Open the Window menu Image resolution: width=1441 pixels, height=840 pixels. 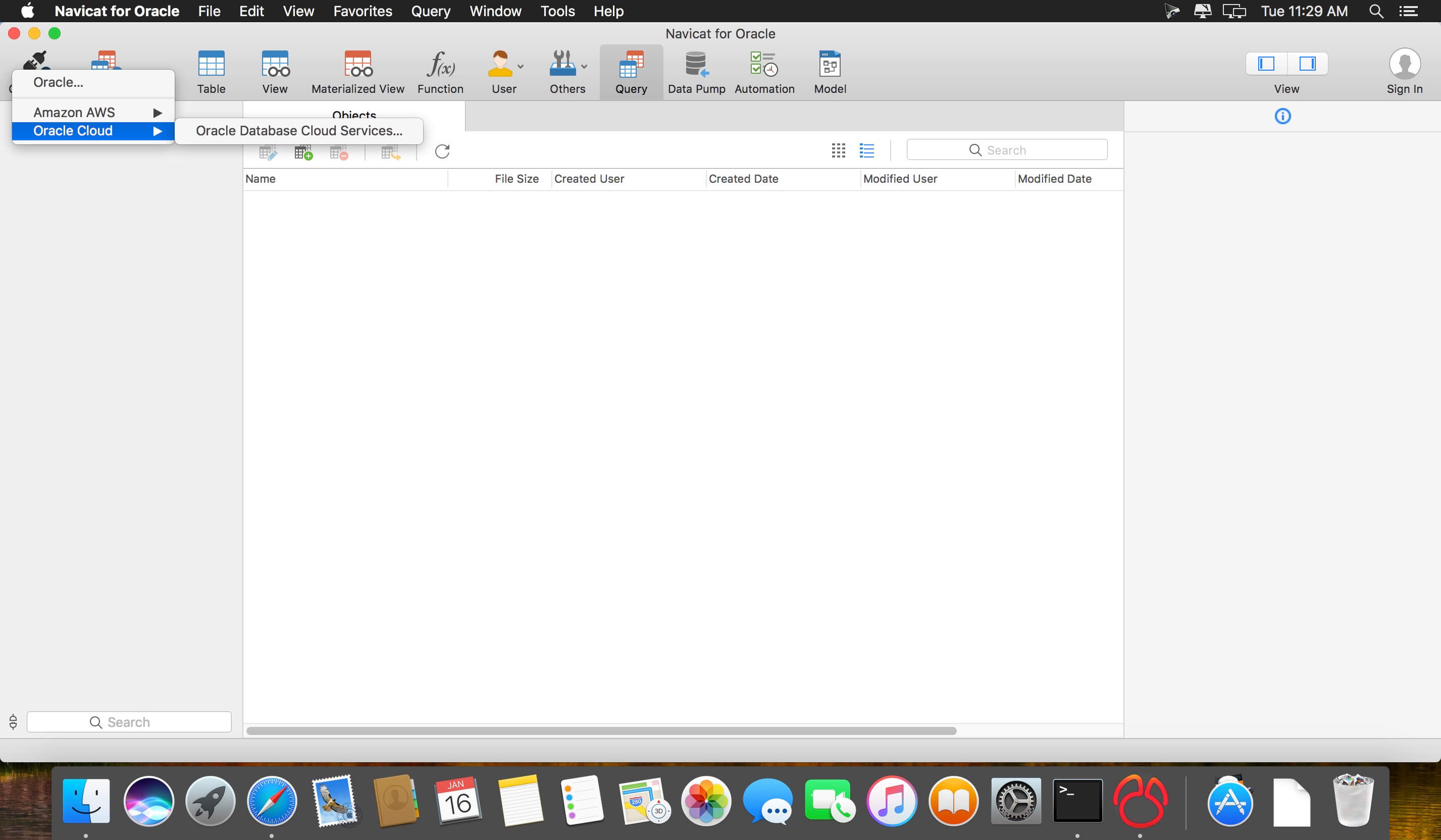coord(495,12)
